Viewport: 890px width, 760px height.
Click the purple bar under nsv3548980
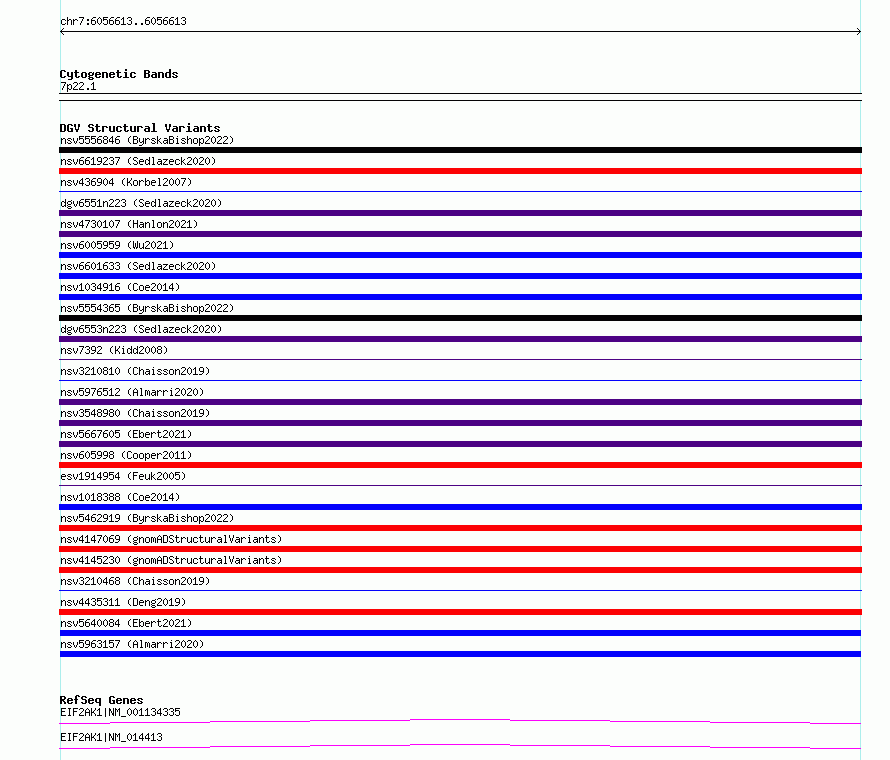tap(460, 423)
